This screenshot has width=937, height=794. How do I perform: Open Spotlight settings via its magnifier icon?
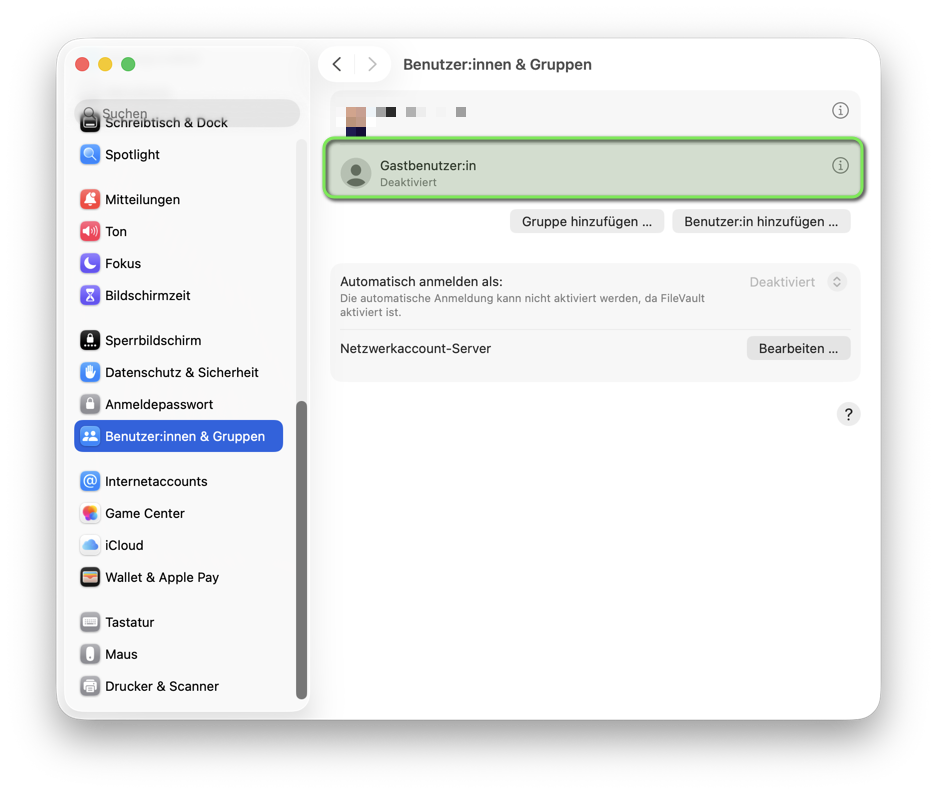(90, 155)
